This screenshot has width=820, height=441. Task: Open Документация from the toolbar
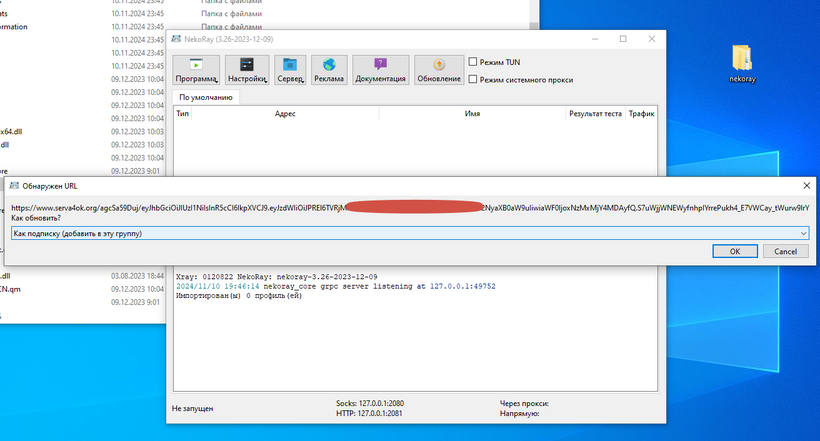pos(379,69)
